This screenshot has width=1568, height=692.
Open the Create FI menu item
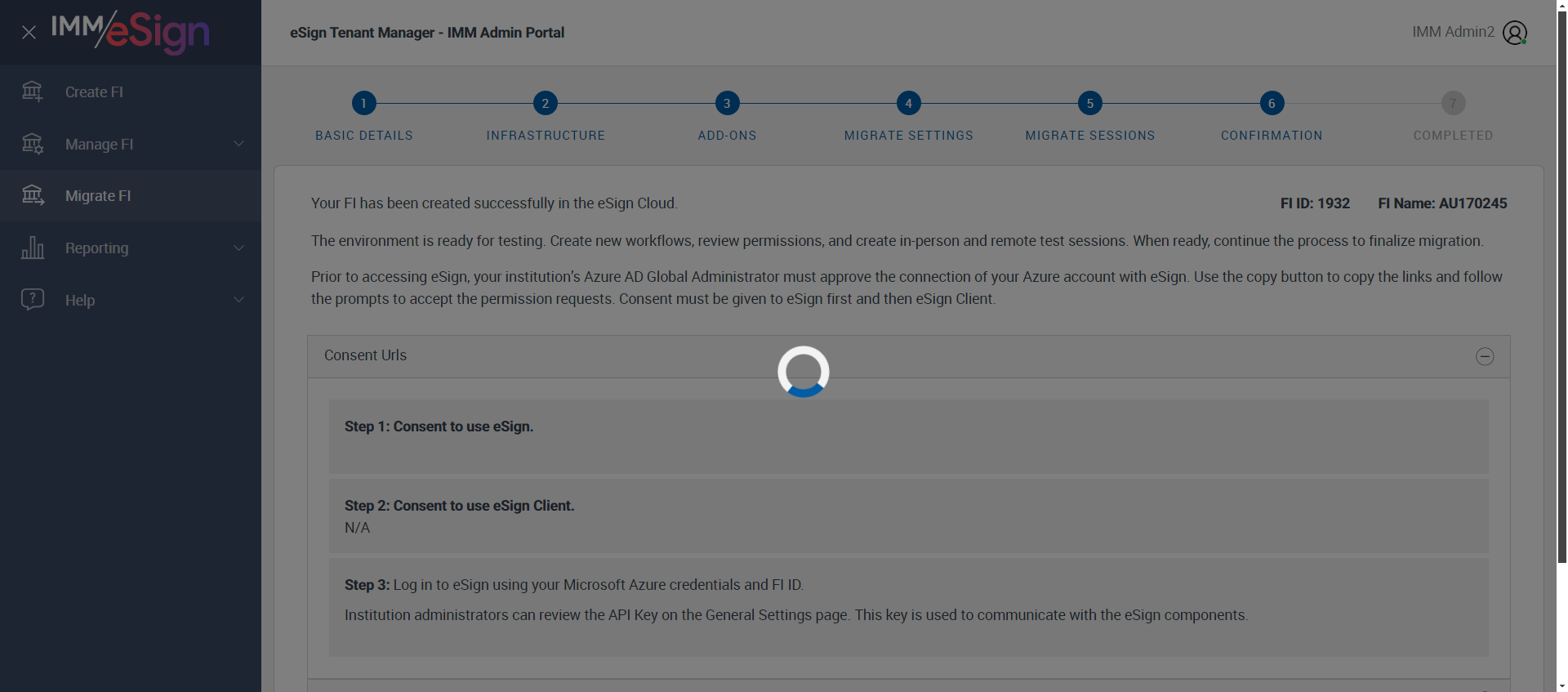(x=131, y=92)
